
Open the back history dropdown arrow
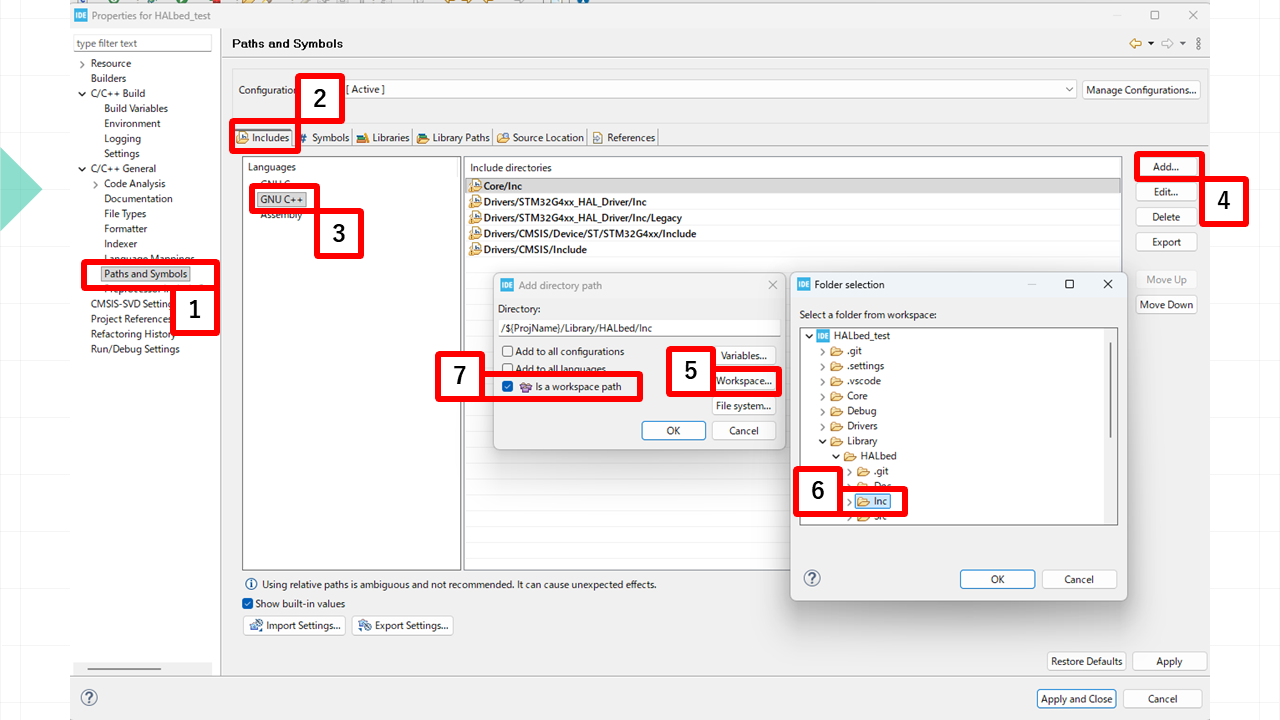pyautogui.click(x=1151, y=44)
